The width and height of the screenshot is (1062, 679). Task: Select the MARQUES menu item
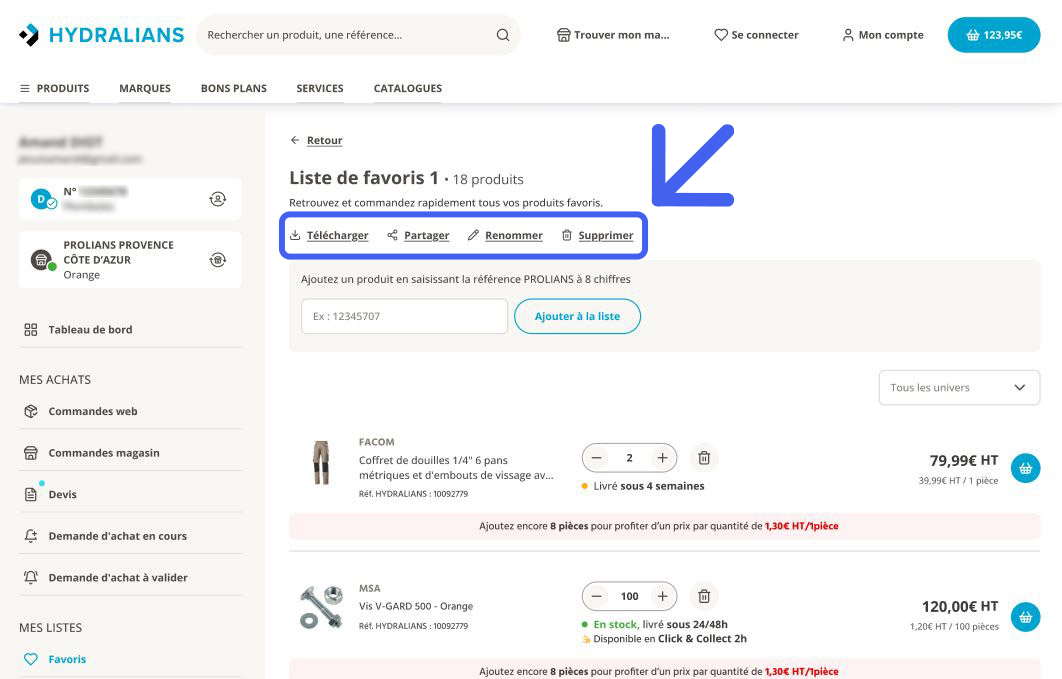(x=145, y=88)
